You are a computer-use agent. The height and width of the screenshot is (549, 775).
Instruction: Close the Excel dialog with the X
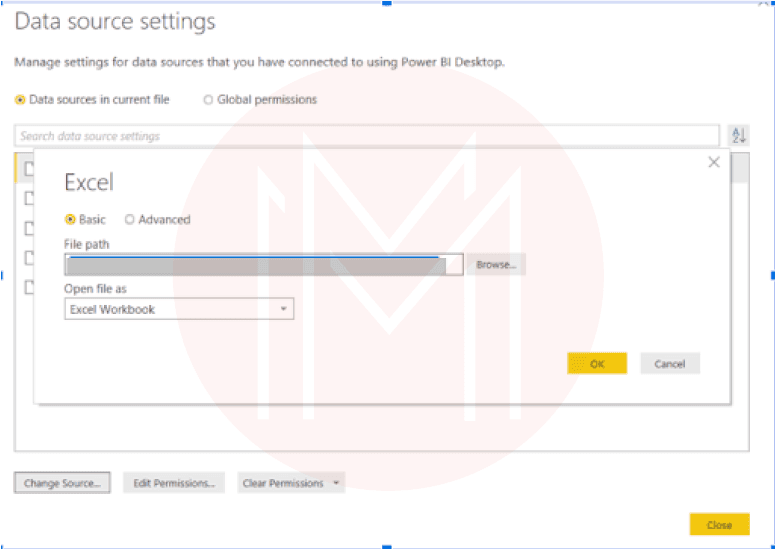713,162
